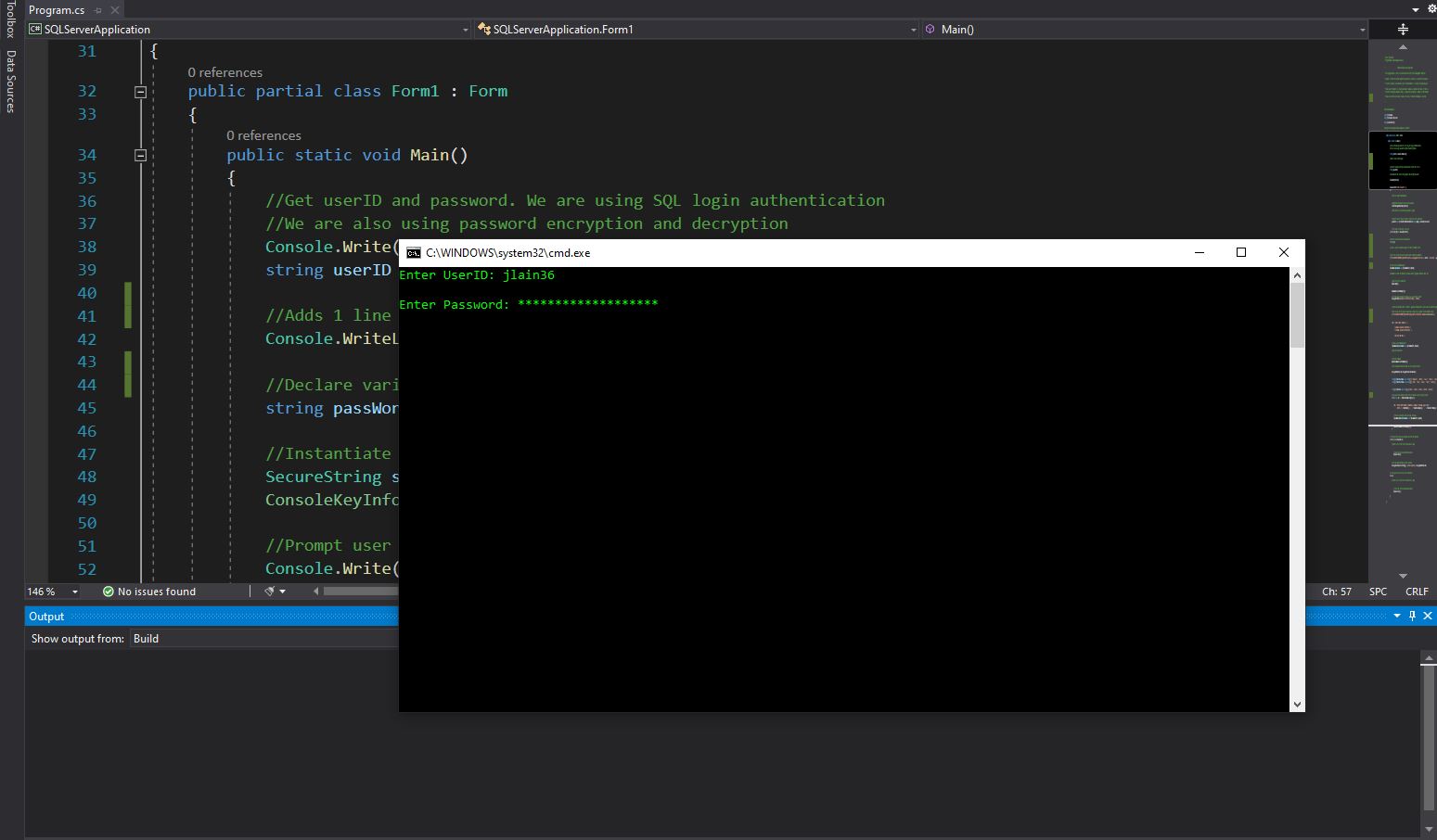Click the Enter UserID line in console
Image resolution: width=1437 pixels, height=840 pixels.
pos(477,275)
